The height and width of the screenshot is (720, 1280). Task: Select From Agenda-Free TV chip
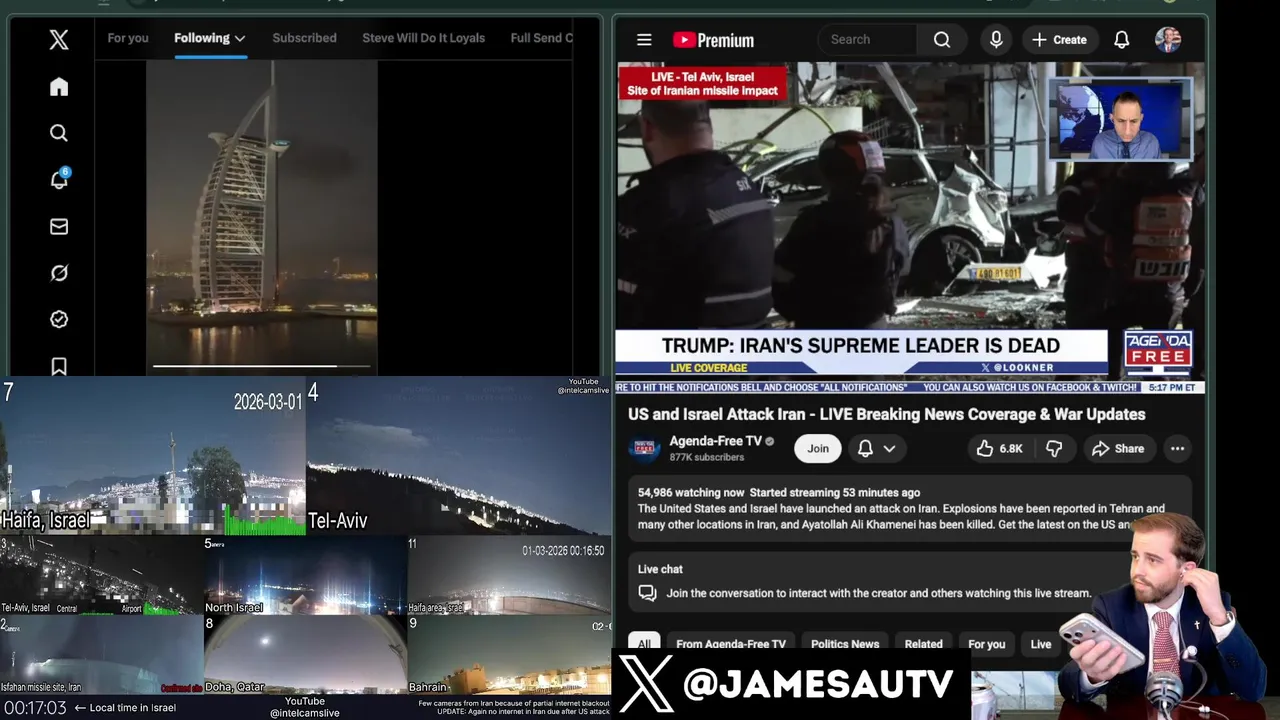(x=731, y=644)
